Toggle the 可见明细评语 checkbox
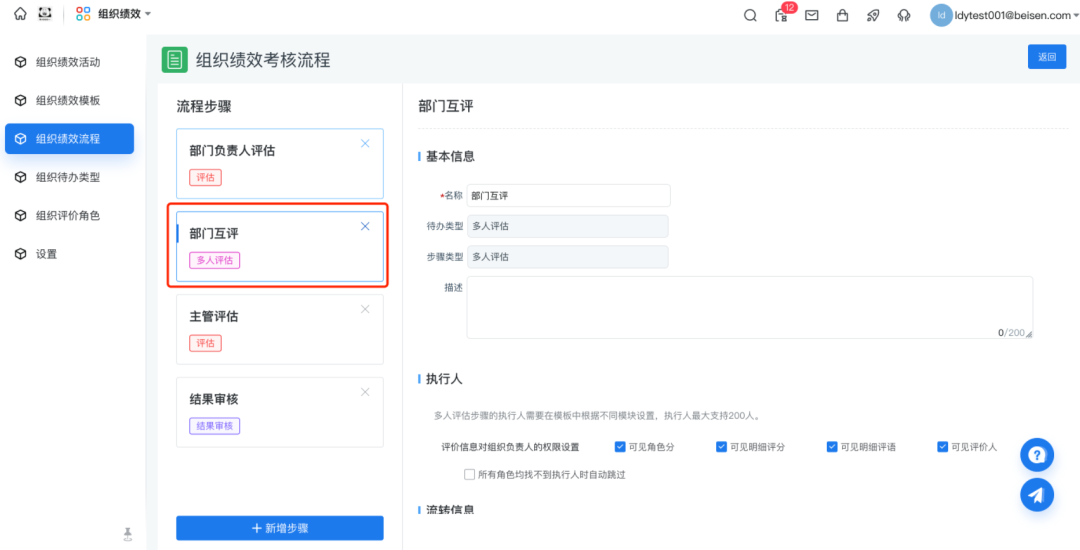The image size is (1080, 550). coord(832,447)
